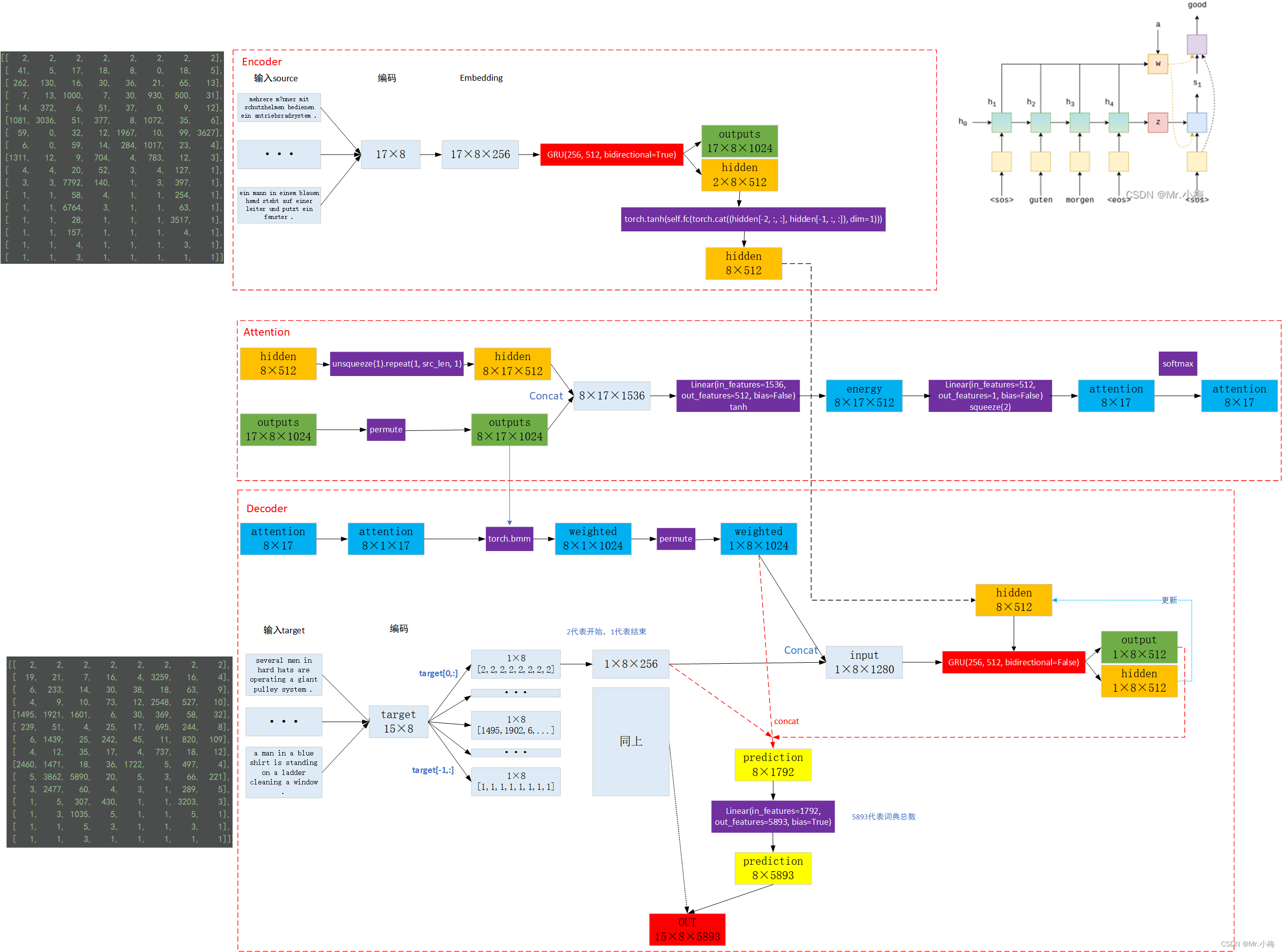Select the red OUT 15×8×5893 box
Viewport: 1282px width, 952px height.
(x=686, y=929)
